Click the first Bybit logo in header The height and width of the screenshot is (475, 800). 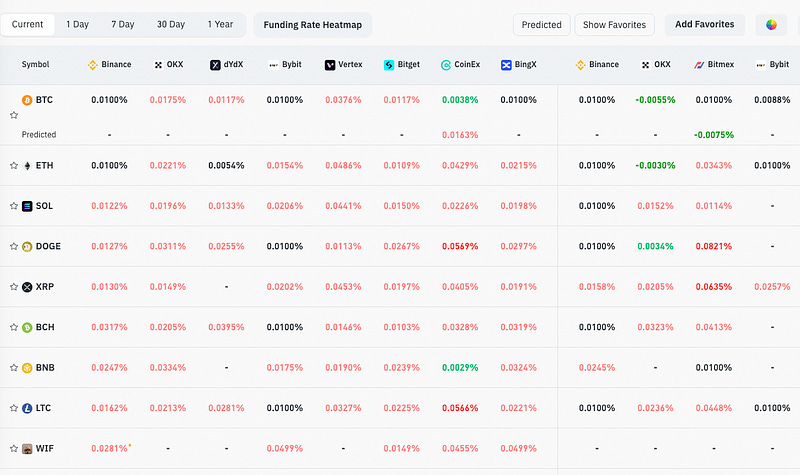pos(273,65)
